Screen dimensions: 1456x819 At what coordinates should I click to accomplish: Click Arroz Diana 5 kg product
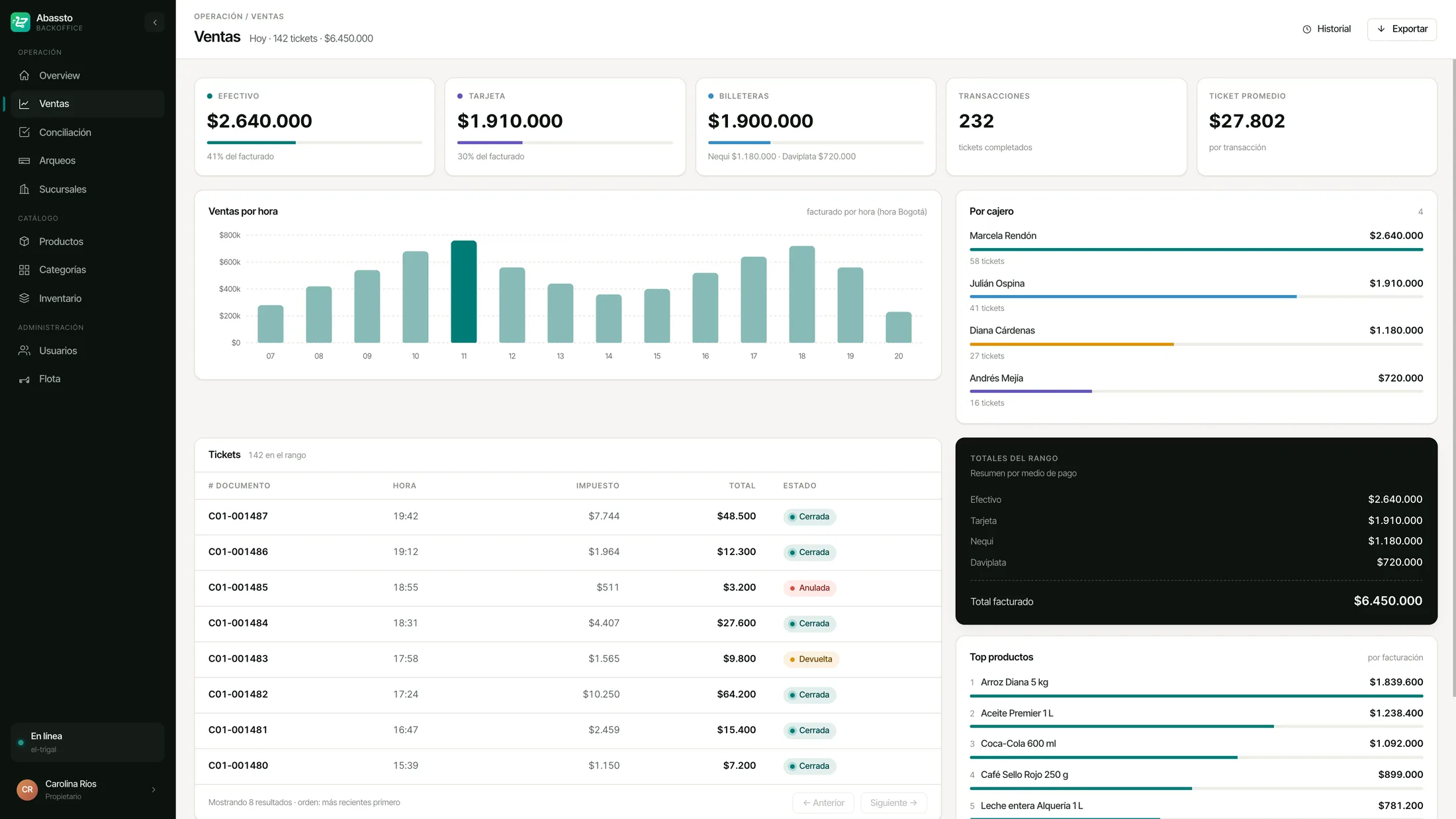(x=1196, y=686)
